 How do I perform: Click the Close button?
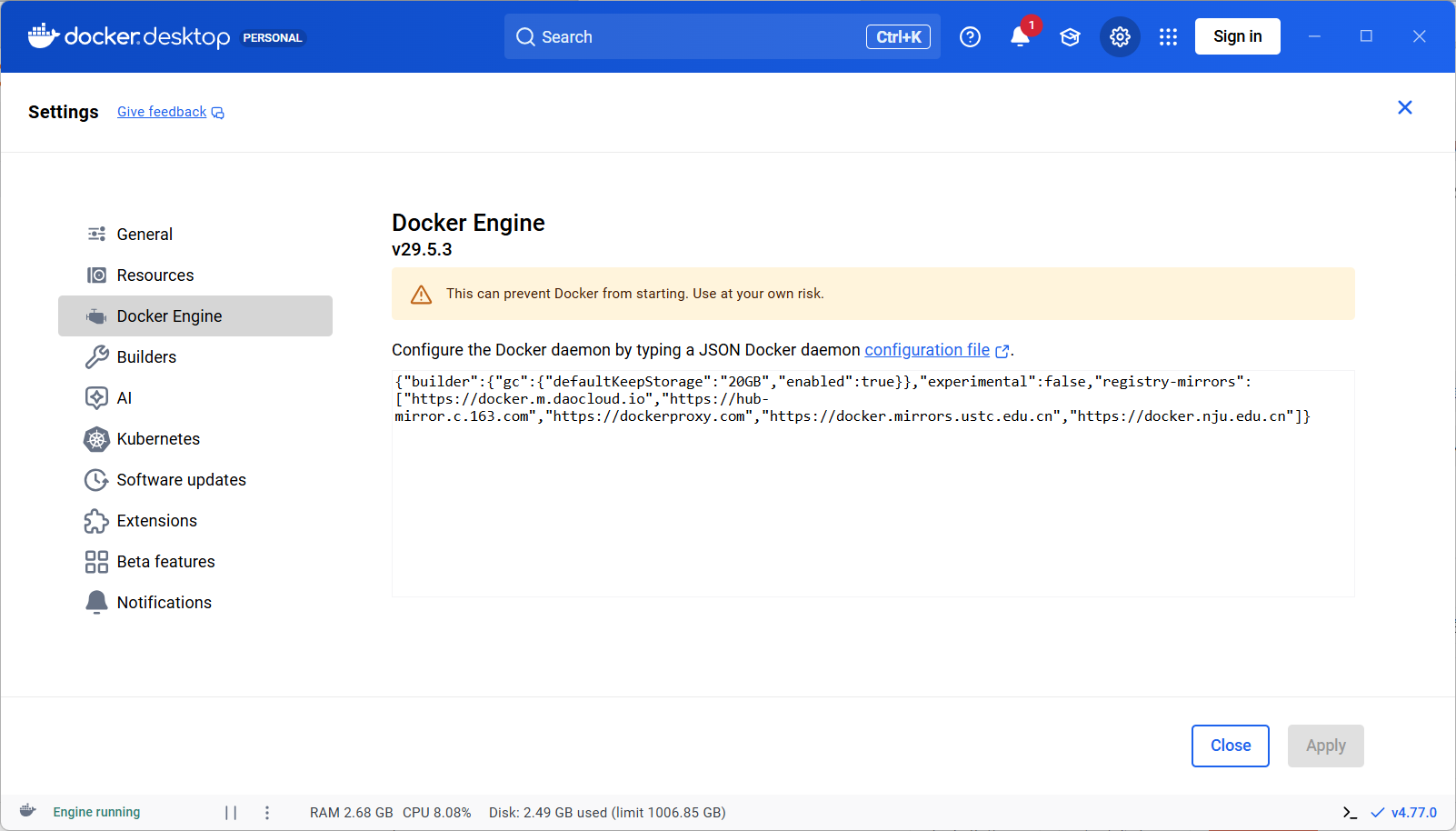click(x=1230, y=746)
